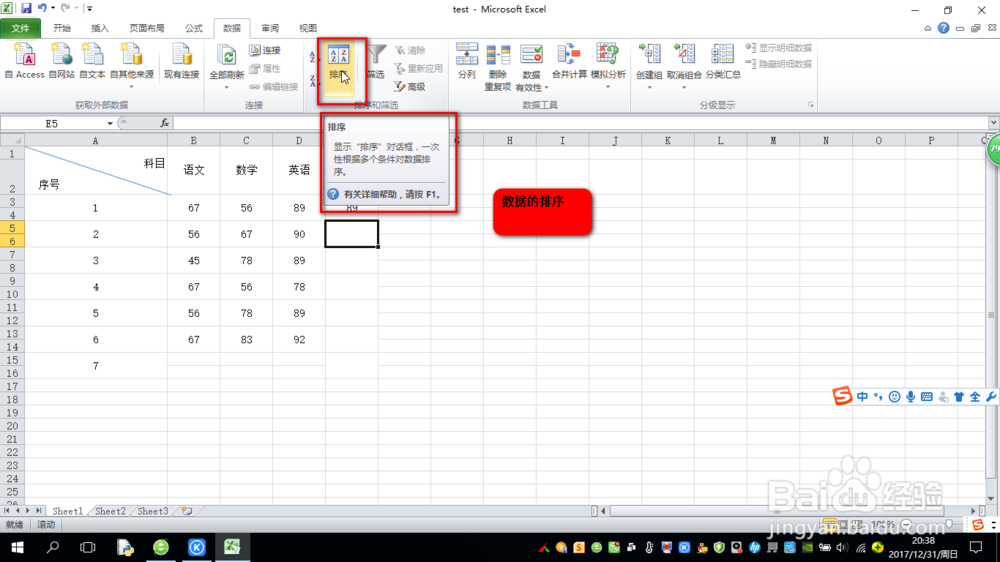Import data from text file (自文本)
1000x562 pixels.
tap(92, 61)
